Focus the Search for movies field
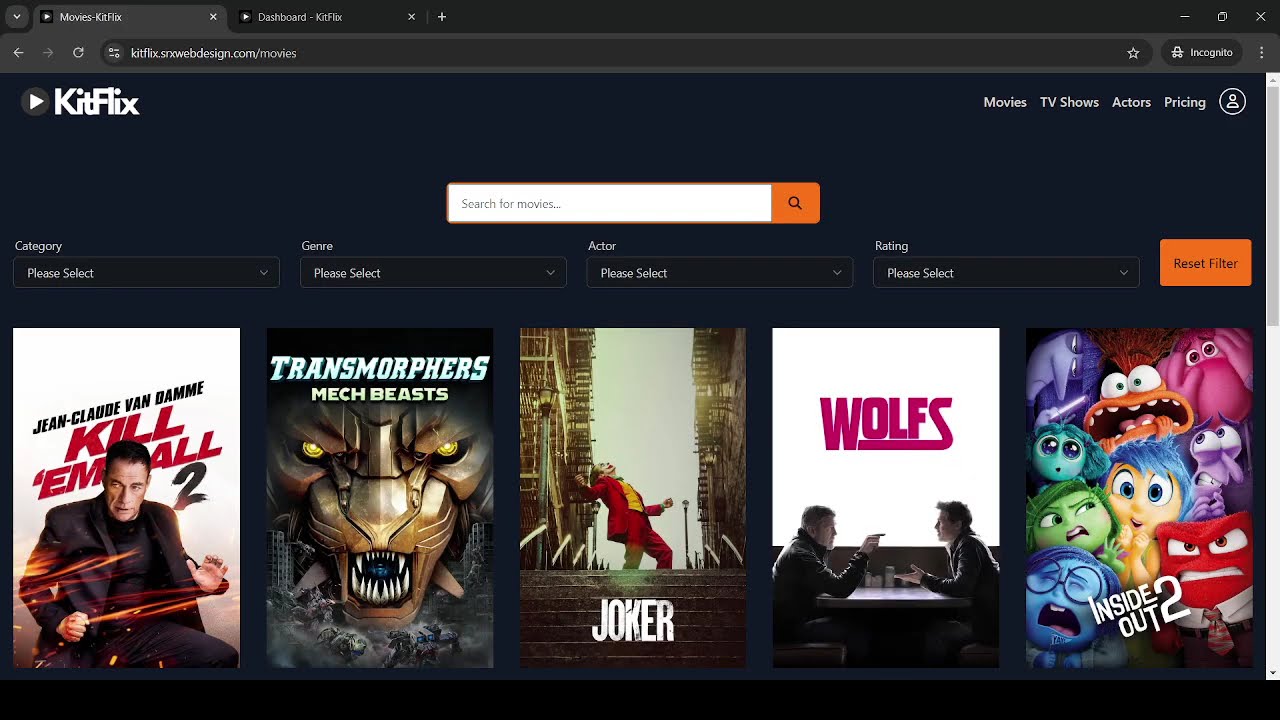The height and width of the screenshot is (720, 1280). pyautogui.click(x=610, y=203)
